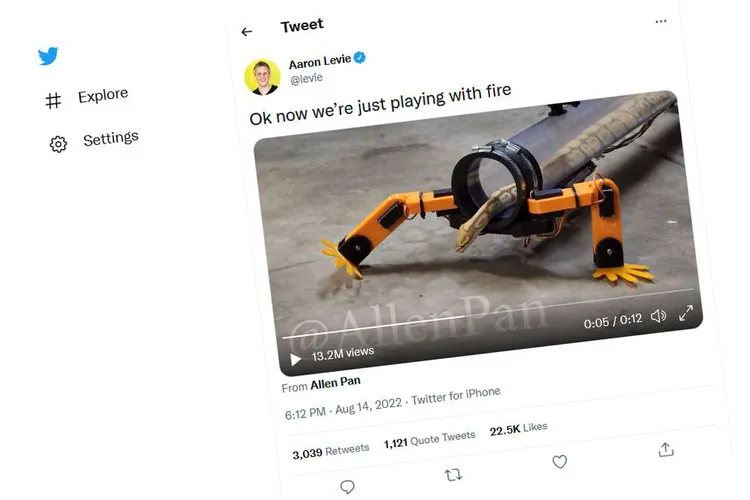
Task: Play the video with the play button
Action: point(295,359)
